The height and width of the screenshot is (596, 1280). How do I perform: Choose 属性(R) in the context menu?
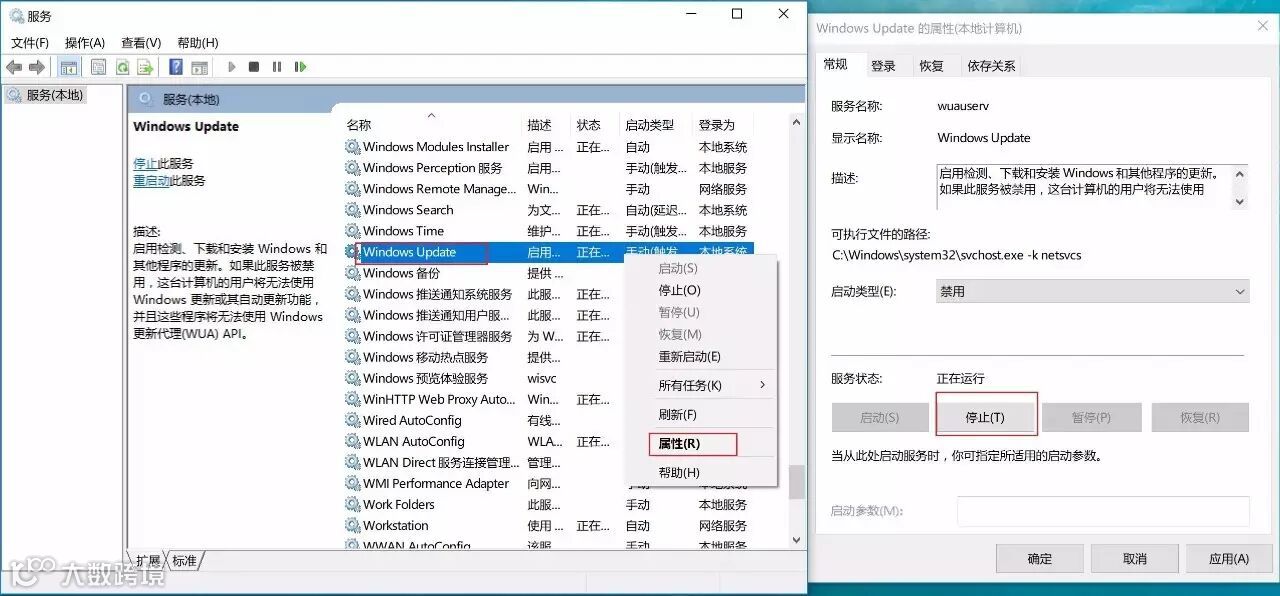(x=700, y=443)
